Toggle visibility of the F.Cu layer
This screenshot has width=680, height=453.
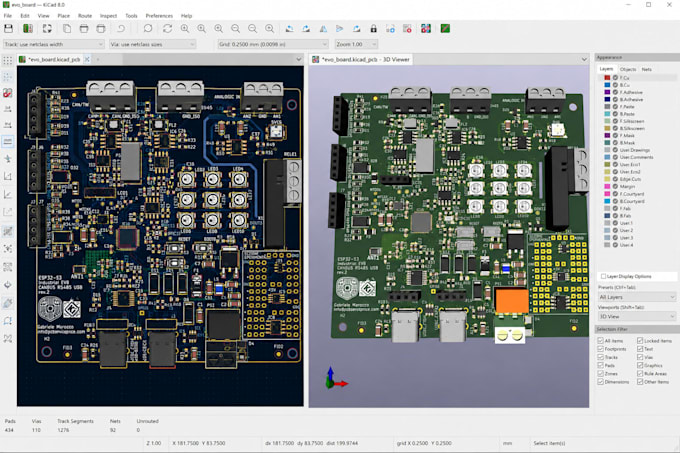tap(615, 78)
